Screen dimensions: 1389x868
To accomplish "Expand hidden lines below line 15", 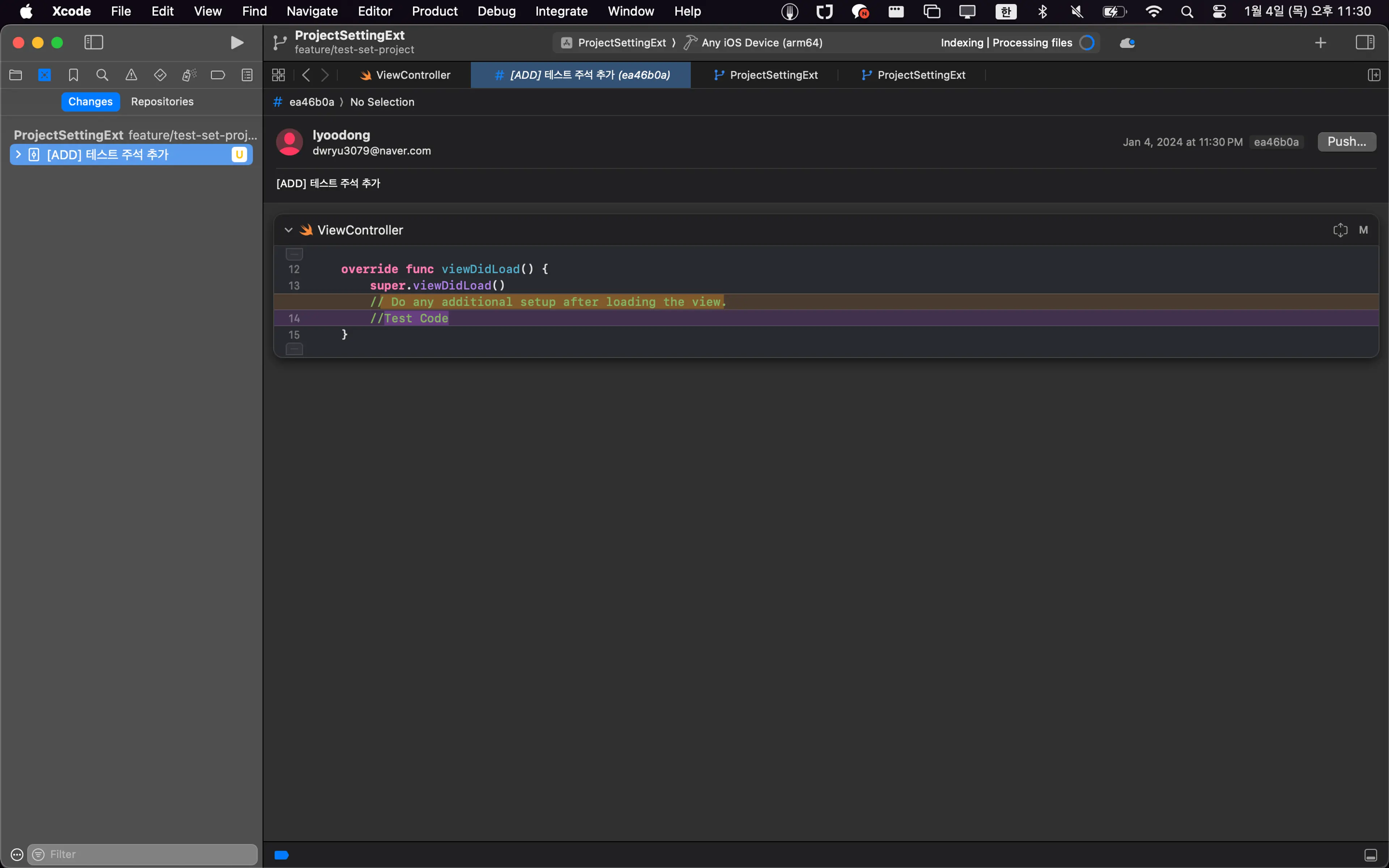I will coord(294,349).
